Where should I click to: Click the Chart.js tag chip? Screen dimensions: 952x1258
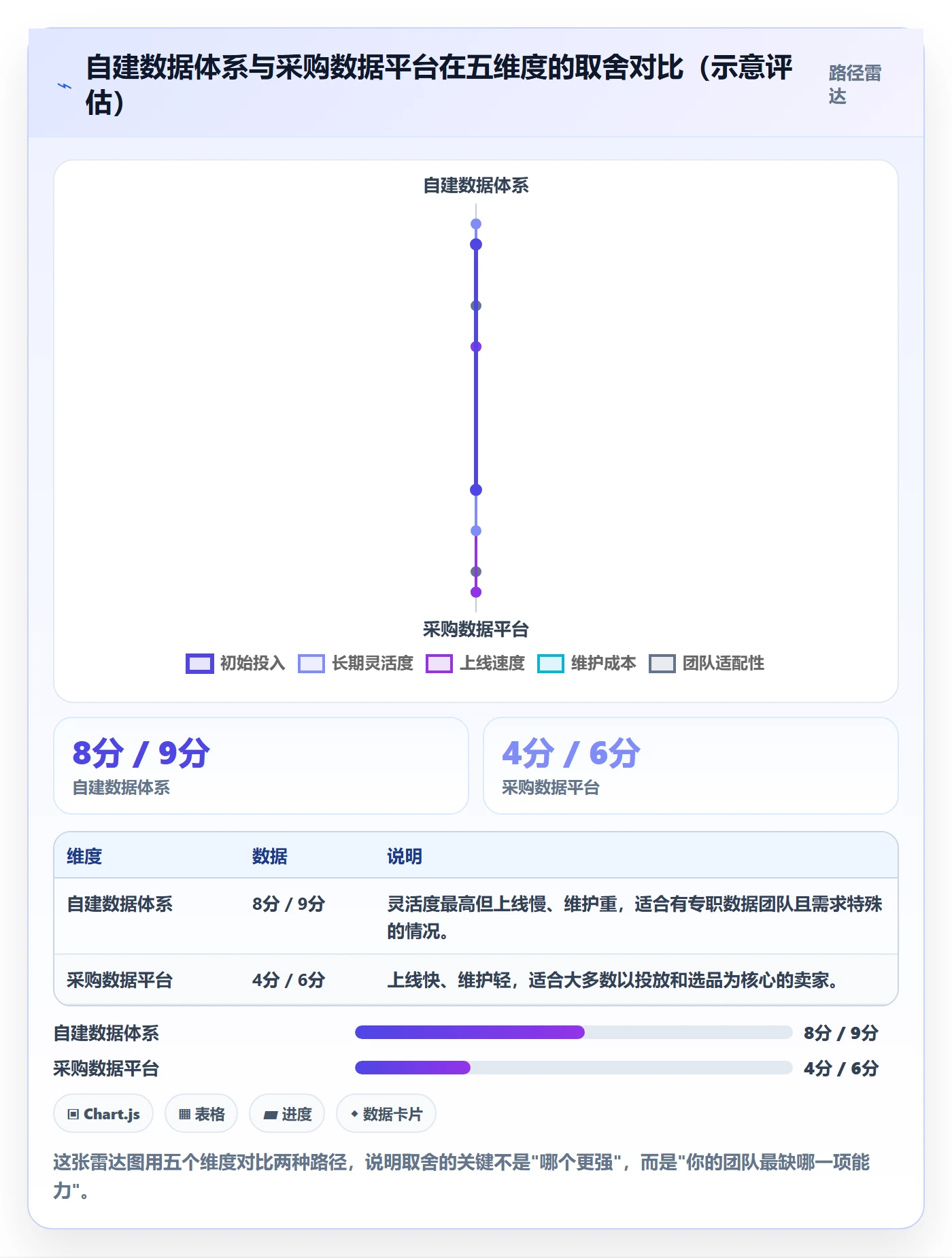tap(103, 1114)
